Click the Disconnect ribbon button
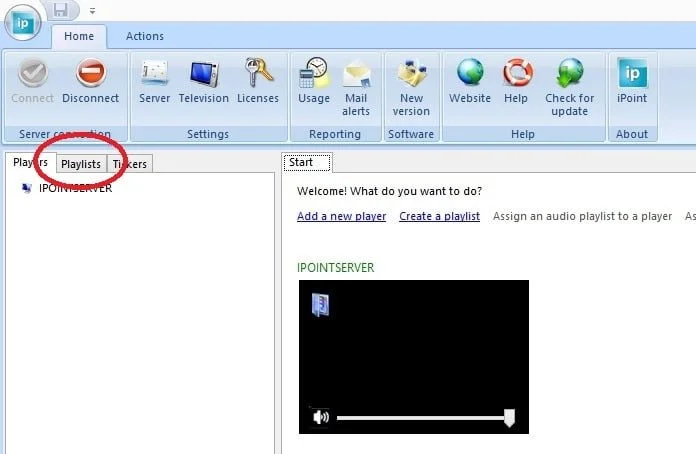This screenshot has width=696, height=454. [91, 81]
